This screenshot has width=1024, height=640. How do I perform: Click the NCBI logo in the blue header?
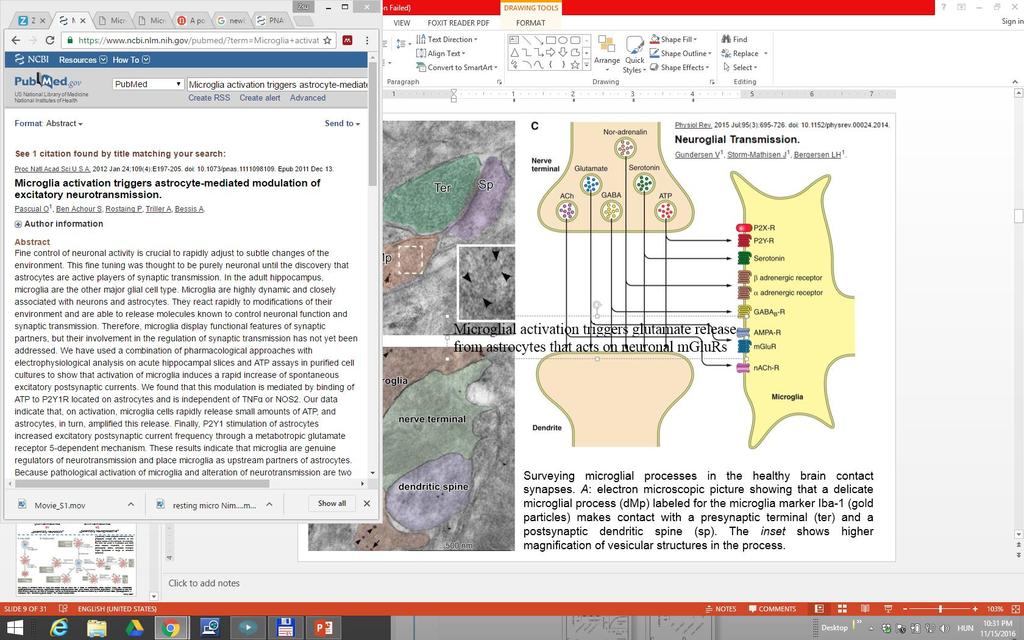(32, 59)
